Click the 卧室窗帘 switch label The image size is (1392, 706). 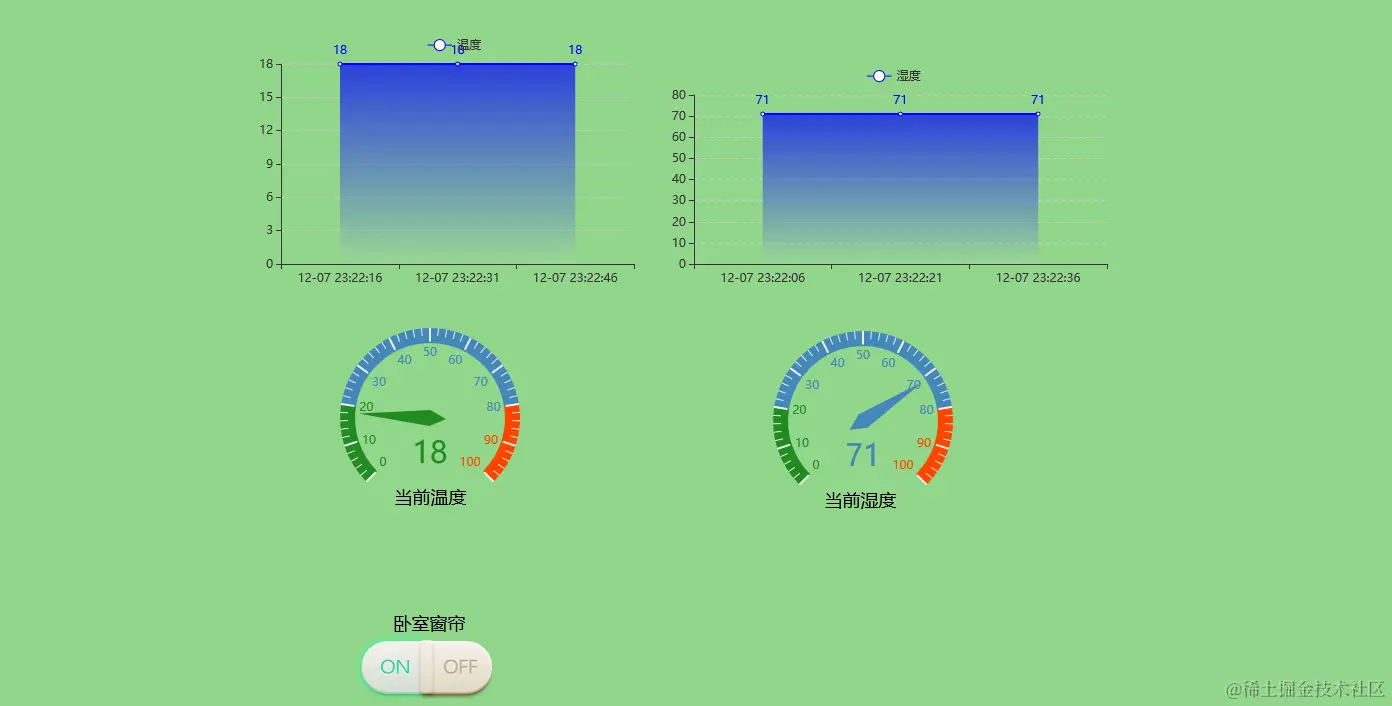tap(429, 624)
